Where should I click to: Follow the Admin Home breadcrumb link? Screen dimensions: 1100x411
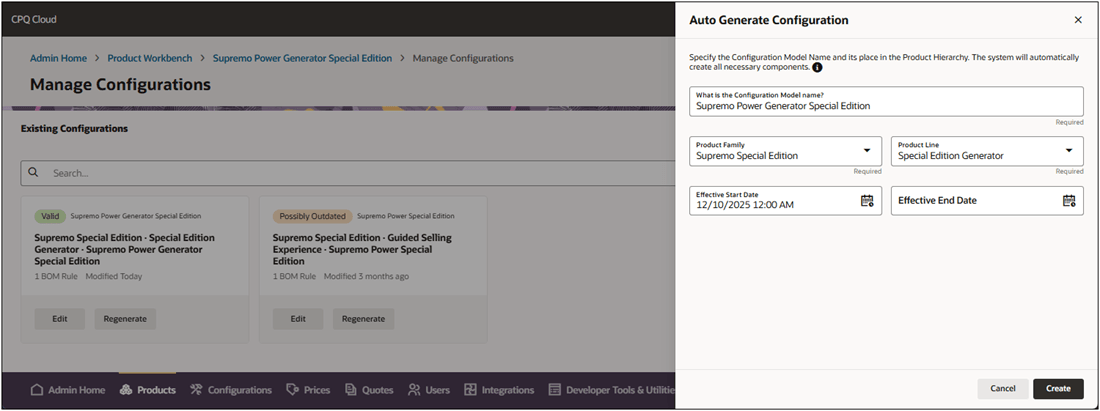[x=58, y=58]
